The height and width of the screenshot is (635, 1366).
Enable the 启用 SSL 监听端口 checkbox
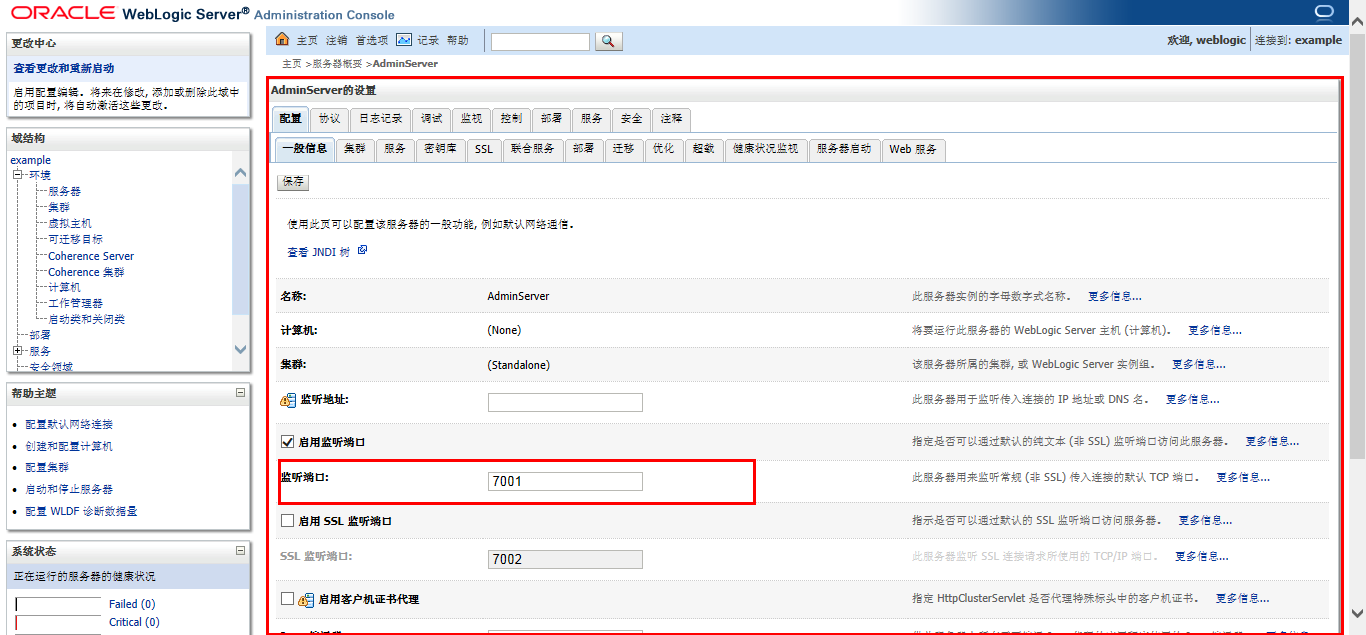(288, 521)
